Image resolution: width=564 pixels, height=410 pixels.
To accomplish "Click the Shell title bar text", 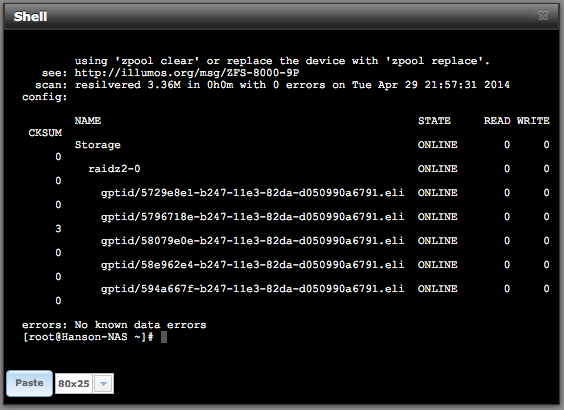I will [x=31, y=17].
